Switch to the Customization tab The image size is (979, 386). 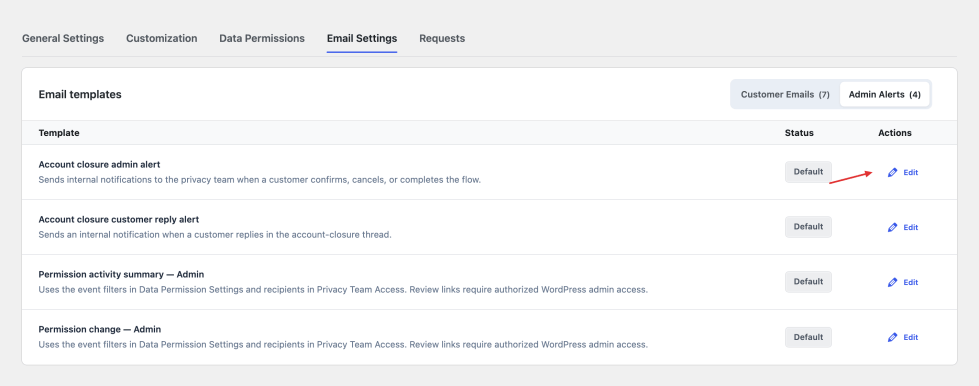tap(162, 38)
